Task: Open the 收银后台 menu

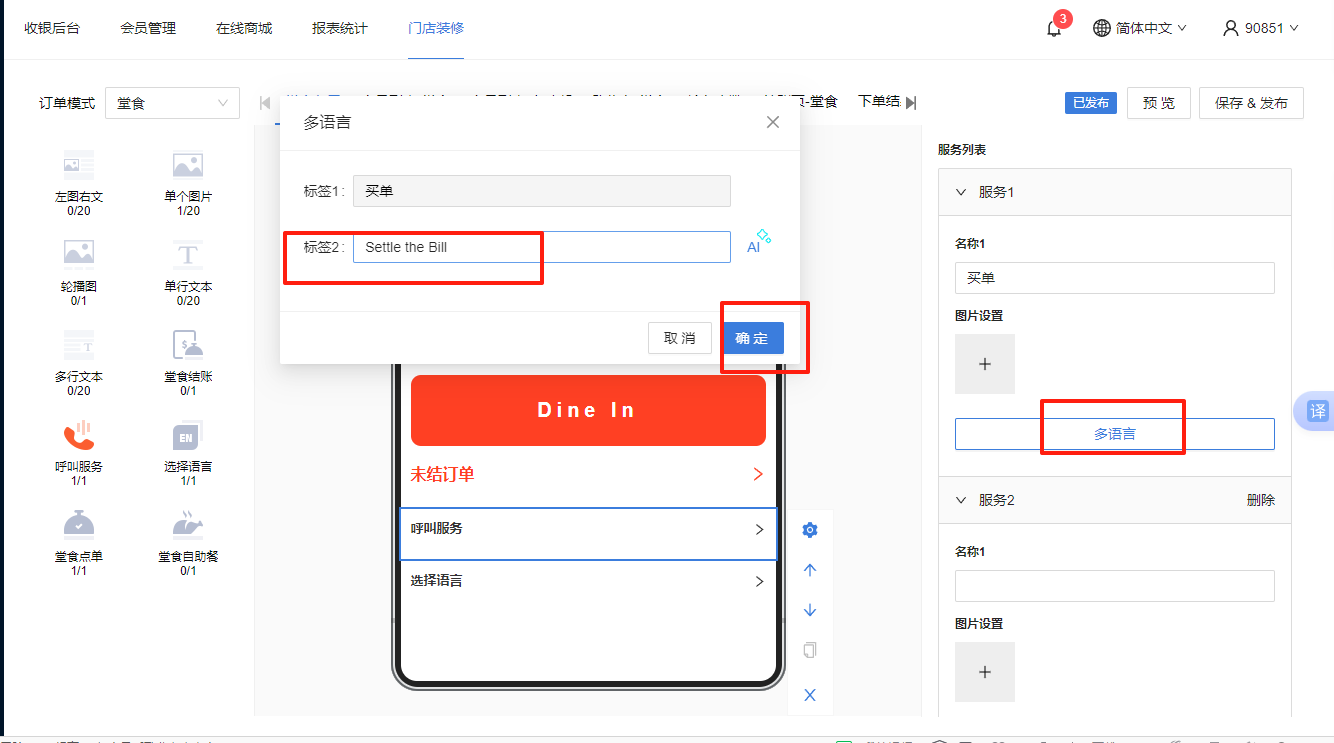Action: click(52, 28)
